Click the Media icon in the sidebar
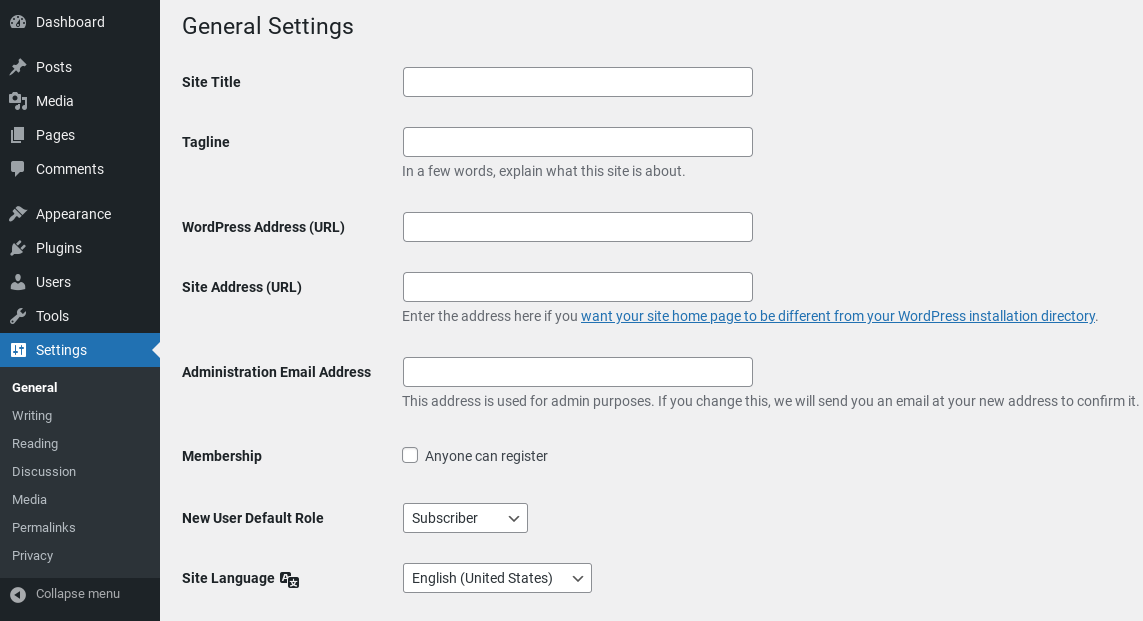The width and height of the screenshot is (1143, 621). pyautogui.click(x=18, y=101)
